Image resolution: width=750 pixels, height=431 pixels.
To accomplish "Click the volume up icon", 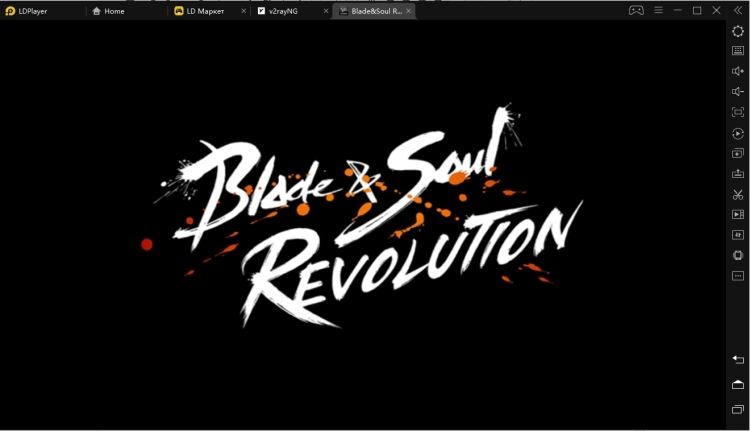I will (x=738, y=71).
